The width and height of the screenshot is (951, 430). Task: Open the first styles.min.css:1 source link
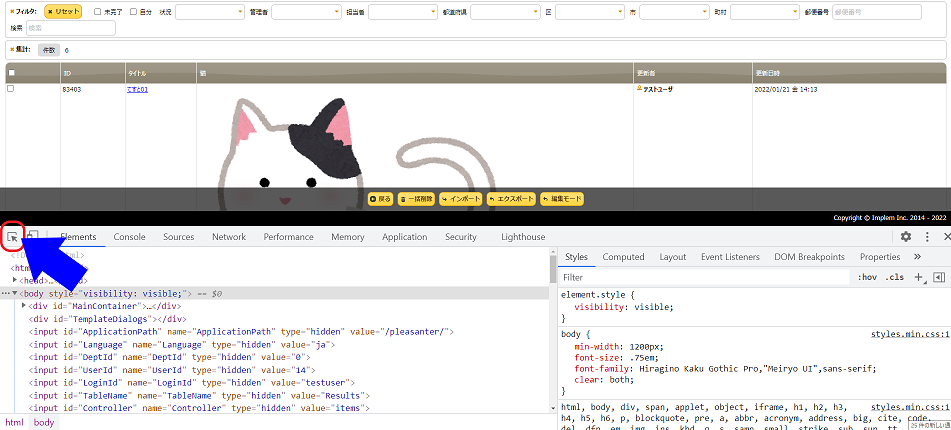910,334
